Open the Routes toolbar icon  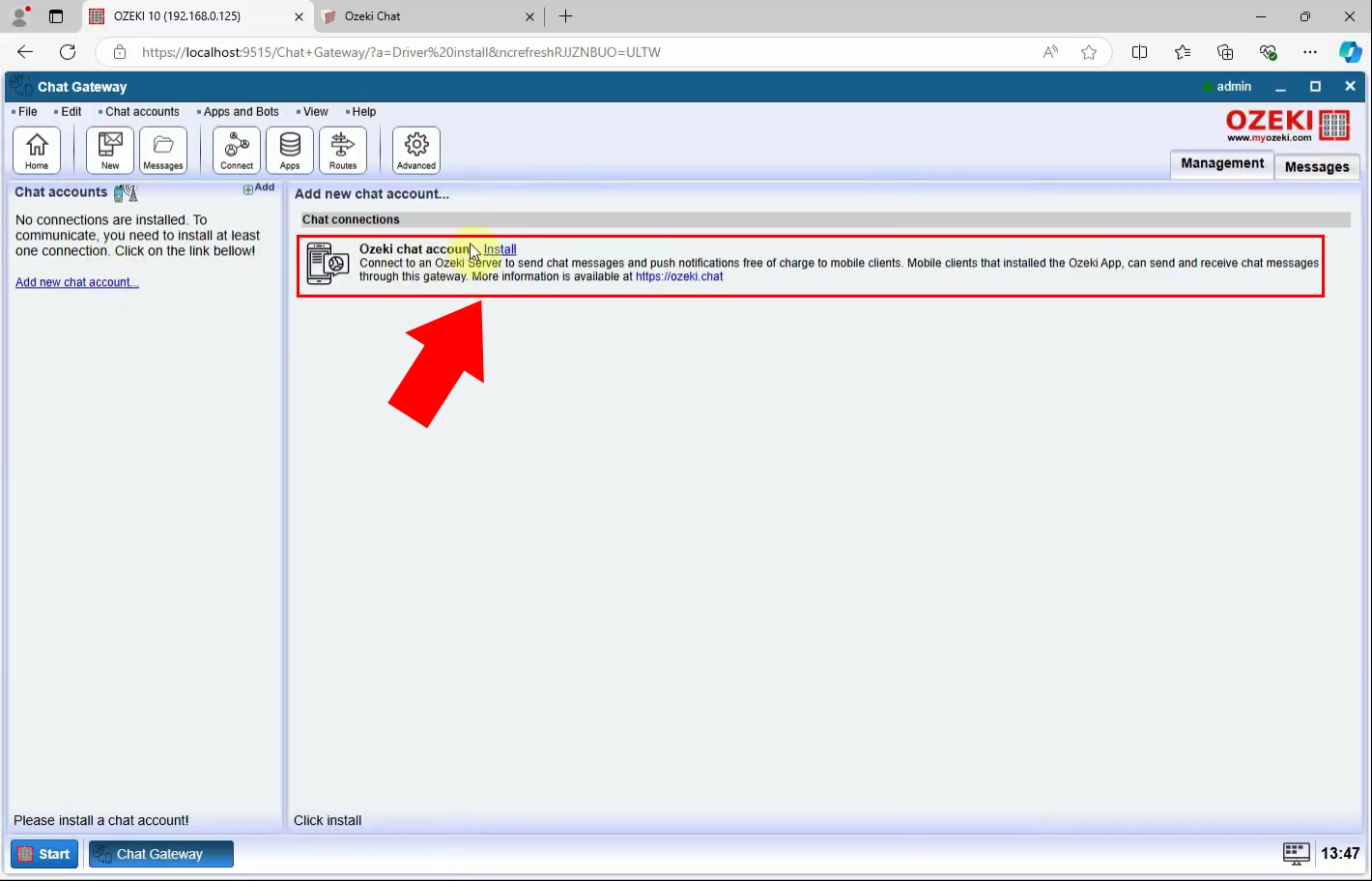[x=343, y=151]
